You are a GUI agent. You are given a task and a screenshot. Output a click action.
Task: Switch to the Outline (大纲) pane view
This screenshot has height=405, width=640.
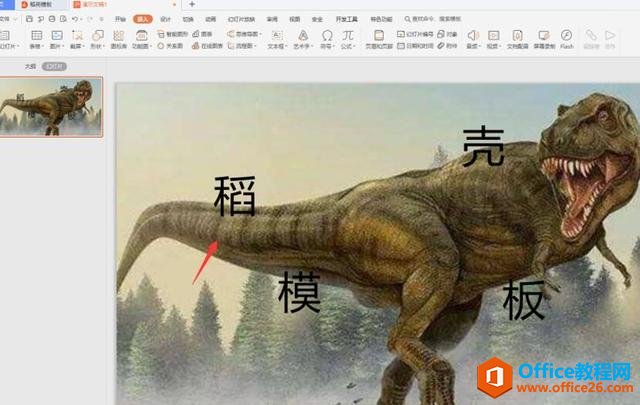coord(30,66)
